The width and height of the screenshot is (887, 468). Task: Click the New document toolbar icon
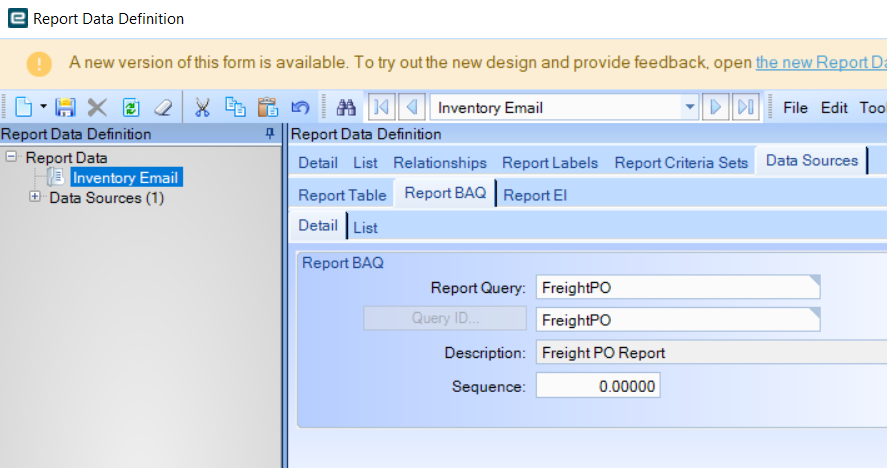[x=23, y=107]
